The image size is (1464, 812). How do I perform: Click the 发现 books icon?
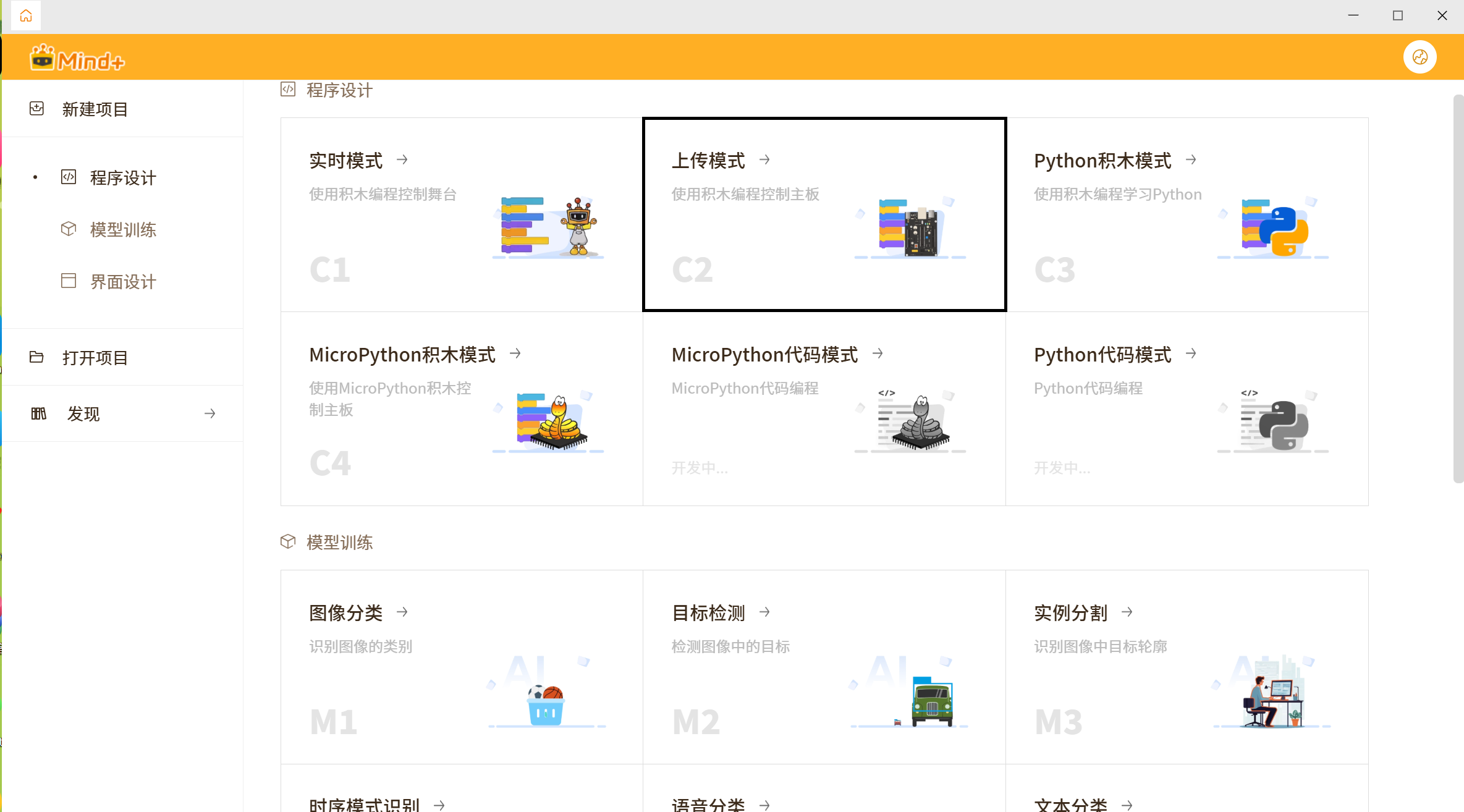(38, 413)
